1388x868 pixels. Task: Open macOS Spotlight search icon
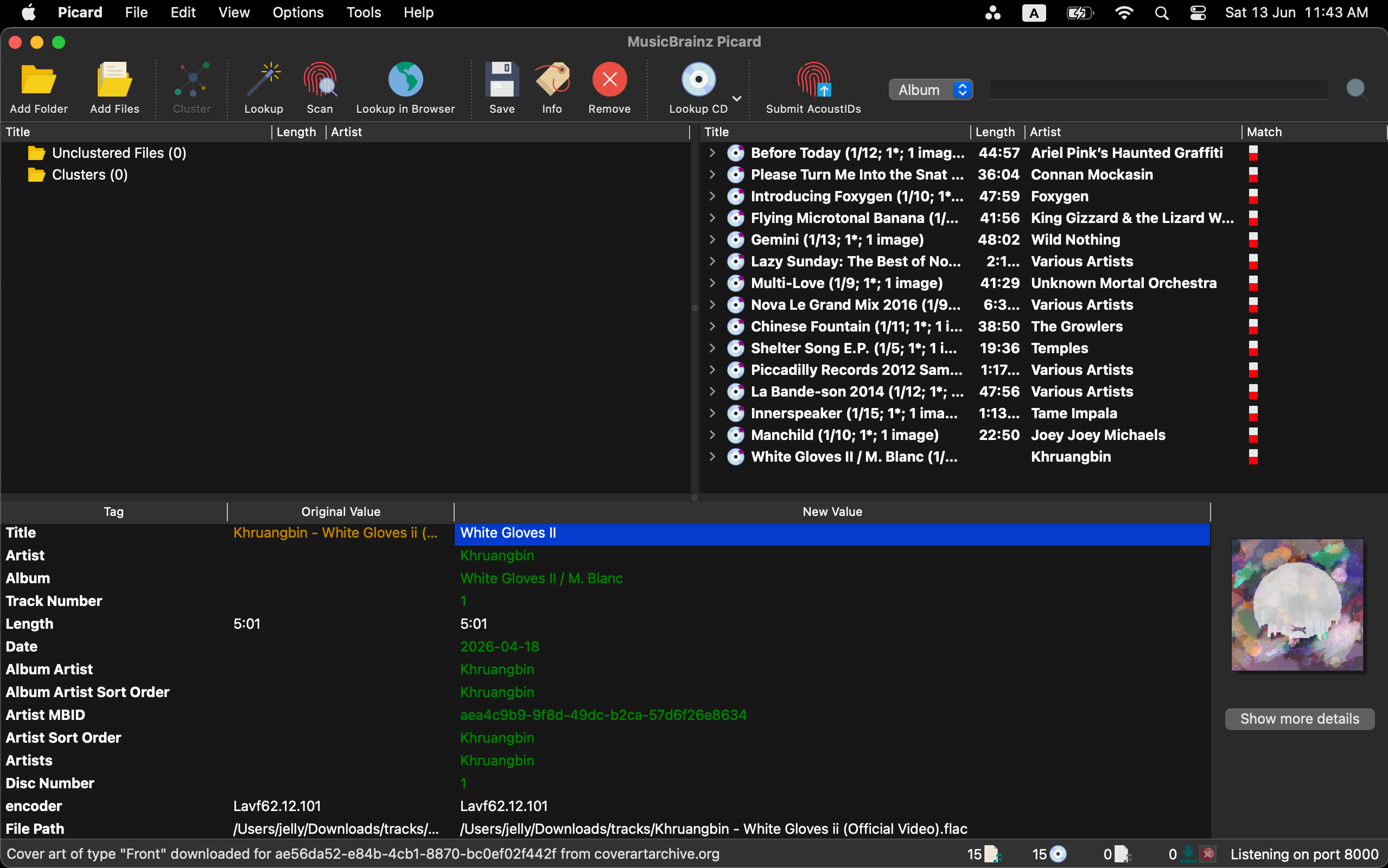(x=1161, y=12)
